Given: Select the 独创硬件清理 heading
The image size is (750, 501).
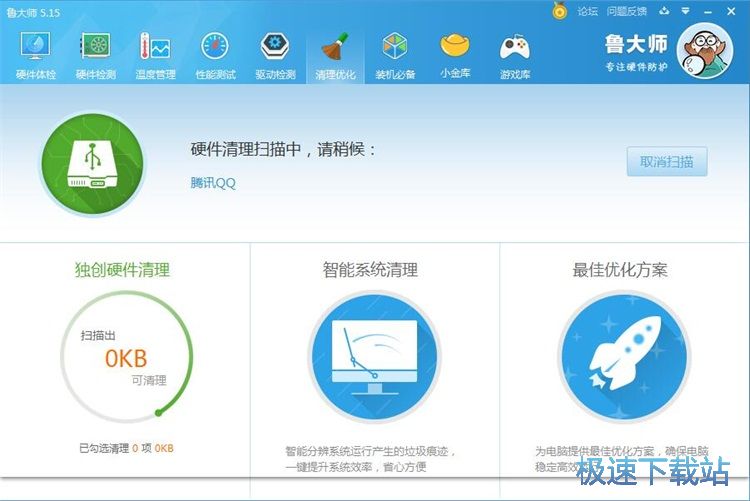Looking at the screenshot, I should point(122,269).
